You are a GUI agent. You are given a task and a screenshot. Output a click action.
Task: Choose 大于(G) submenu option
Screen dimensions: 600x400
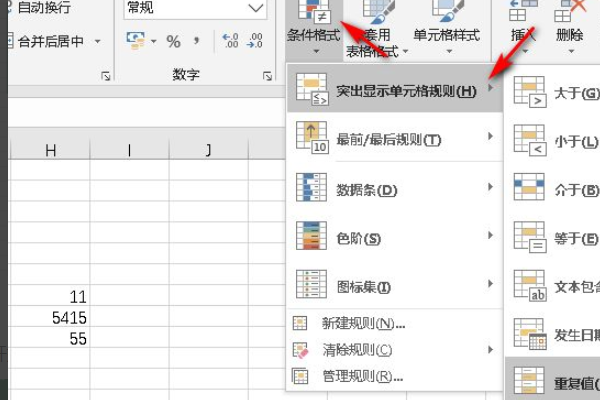pos(553,92)
